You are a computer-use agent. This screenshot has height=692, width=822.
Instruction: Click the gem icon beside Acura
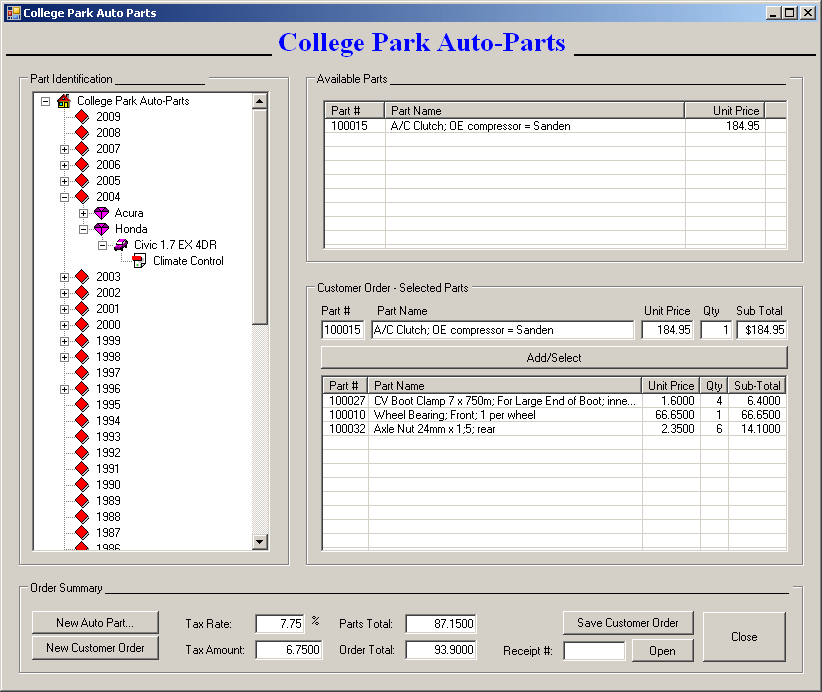click(x=101, y=213)
